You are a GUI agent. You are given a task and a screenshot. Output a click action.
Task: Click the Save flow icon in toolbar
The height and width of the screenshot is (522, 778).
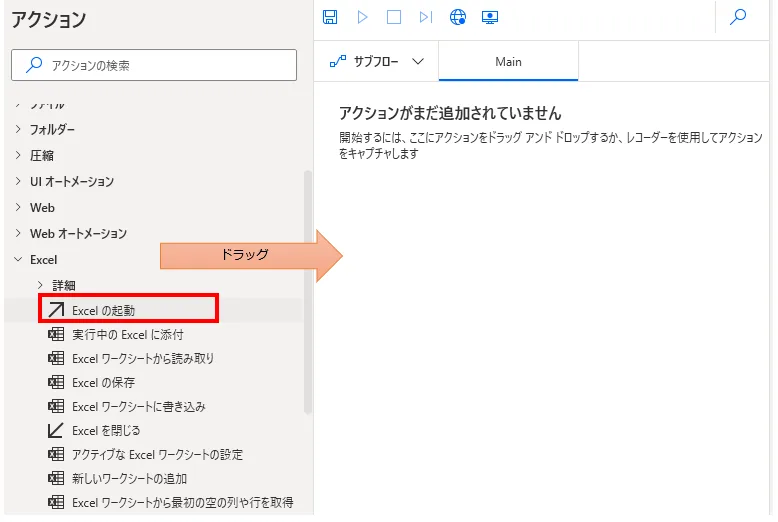click(331, 17)
